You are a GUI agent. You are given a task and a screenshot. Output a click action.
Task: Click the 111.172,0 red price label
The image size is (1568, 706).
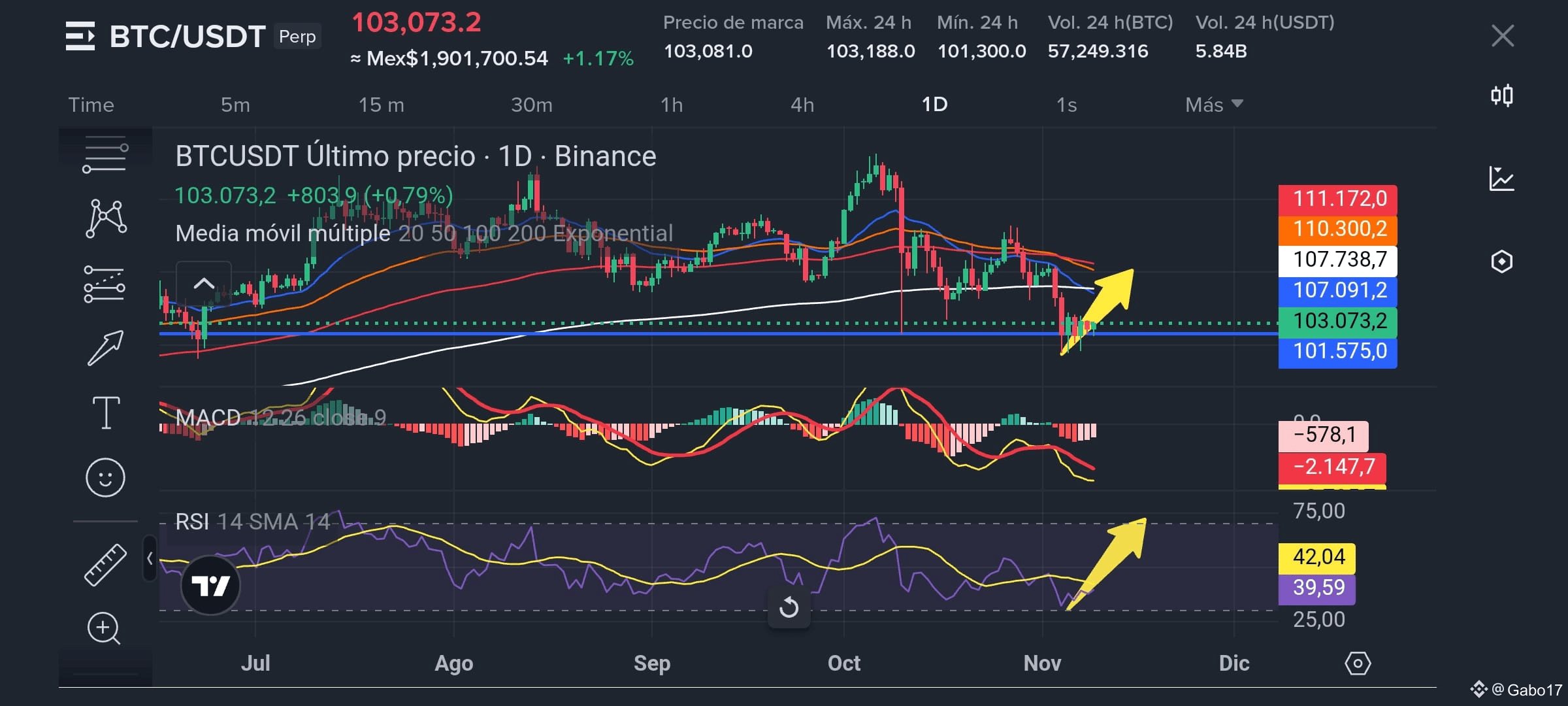(x=1337, y=199)
